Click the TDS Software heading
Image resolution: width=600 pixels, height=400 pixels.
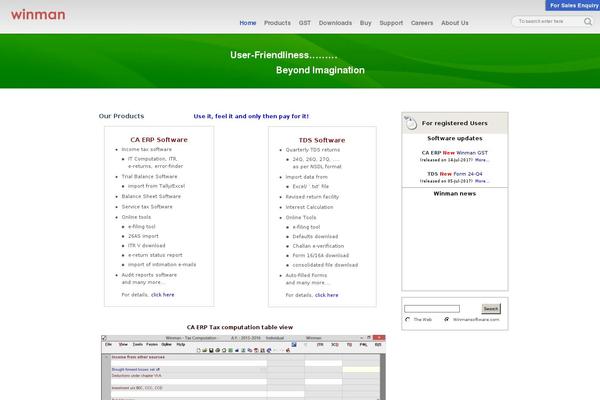322,140
